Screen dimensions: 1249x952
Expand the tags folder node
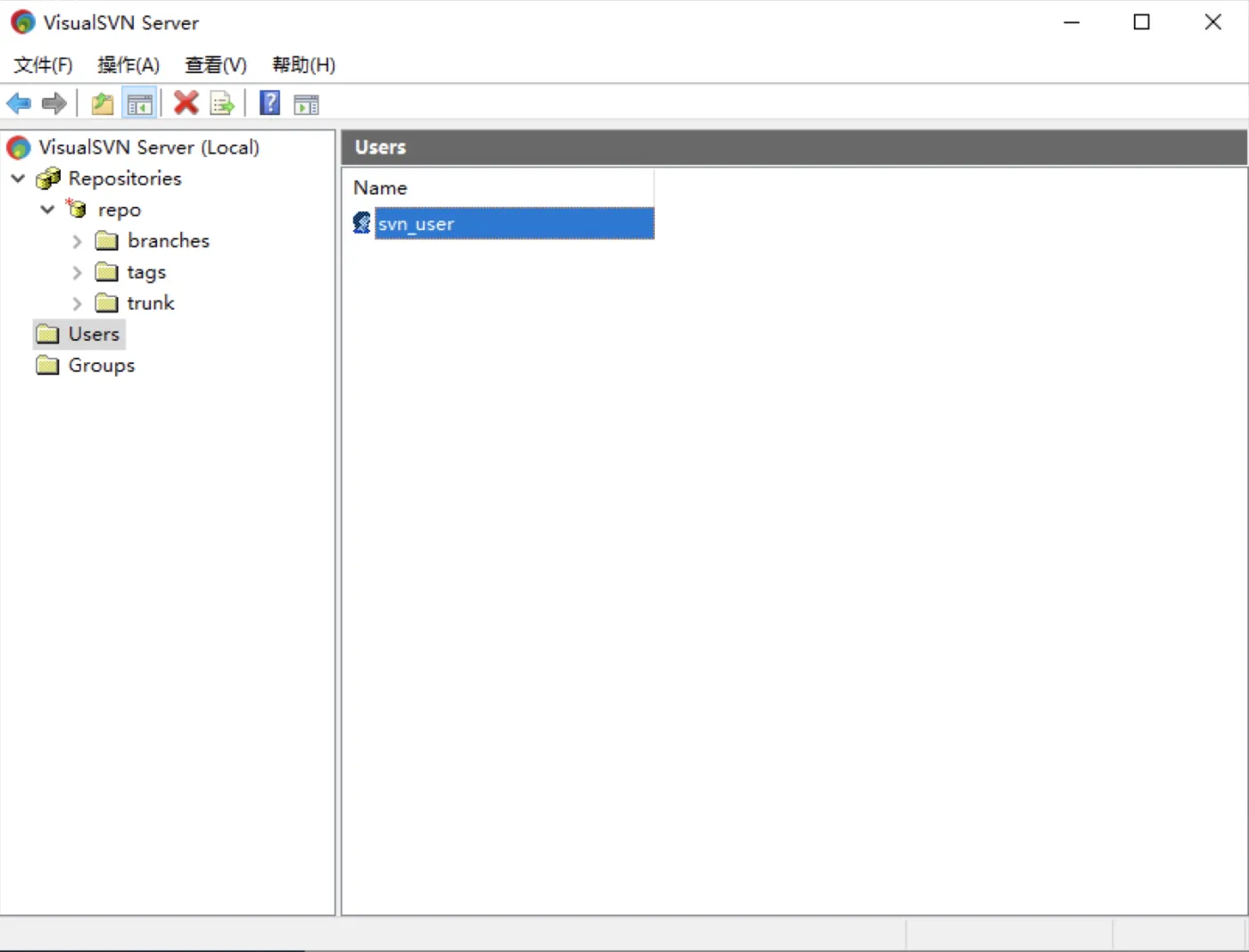click(77, 272)
